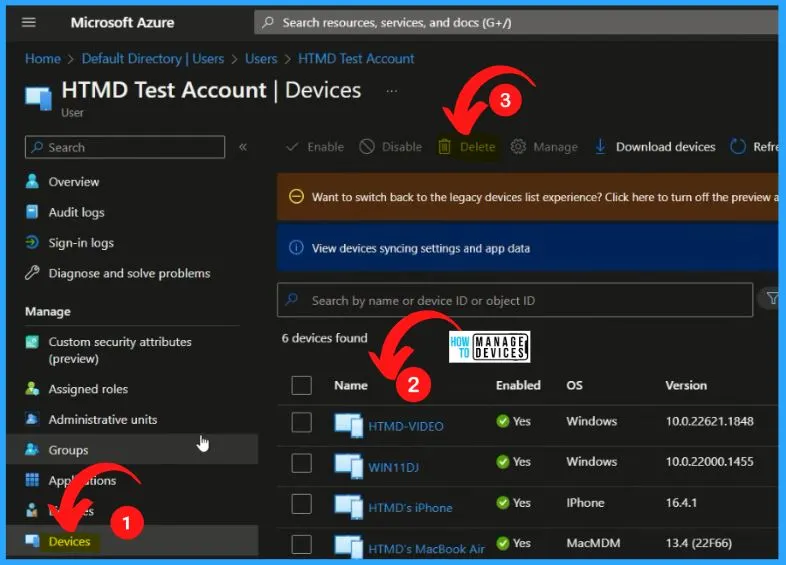This screenshot has width=786, height=565.
Task: Collapse the sidebar with double chevron
Action: [x=243, y=147]
